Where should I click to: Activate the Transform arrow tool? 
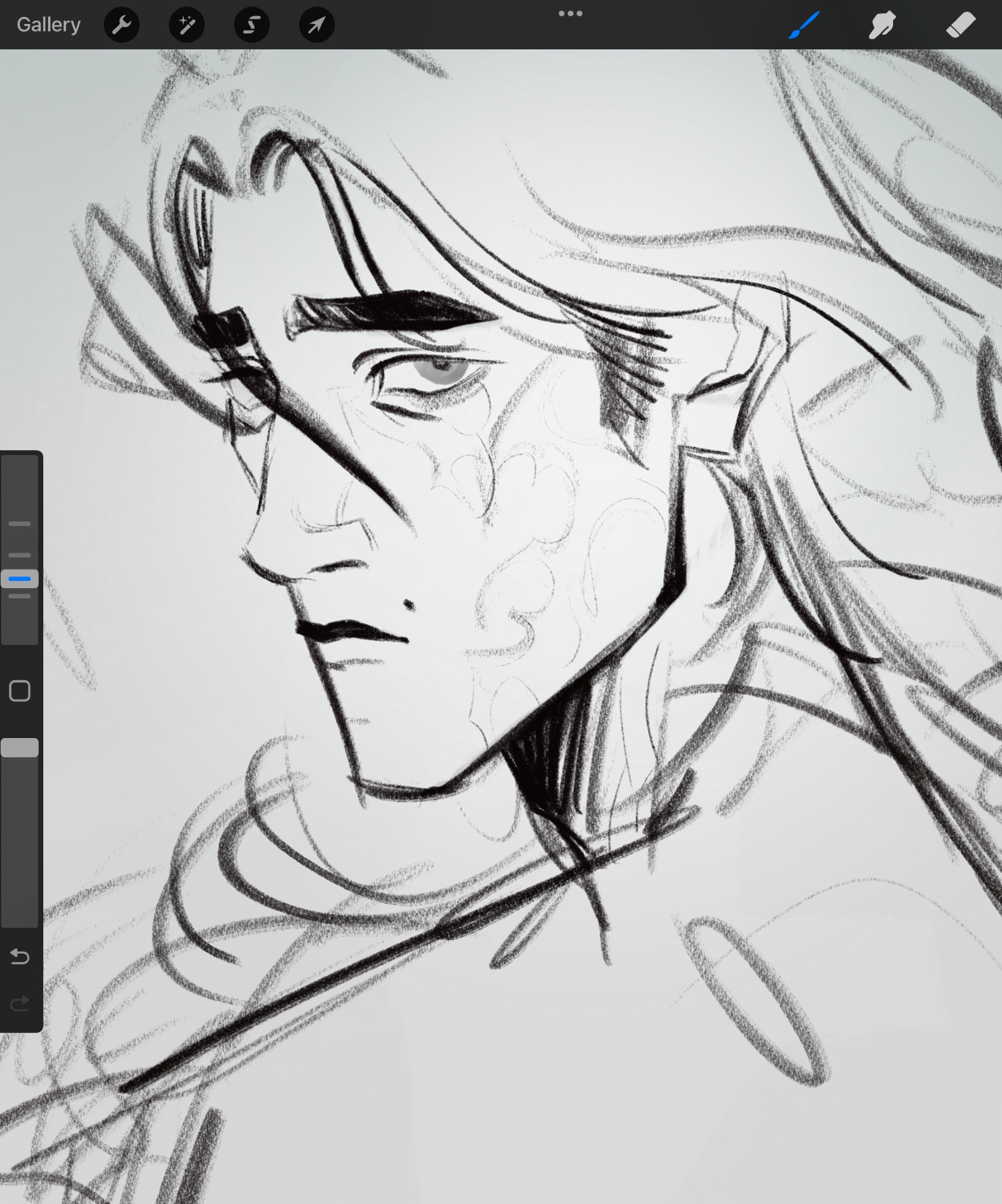tap(317, 25)
